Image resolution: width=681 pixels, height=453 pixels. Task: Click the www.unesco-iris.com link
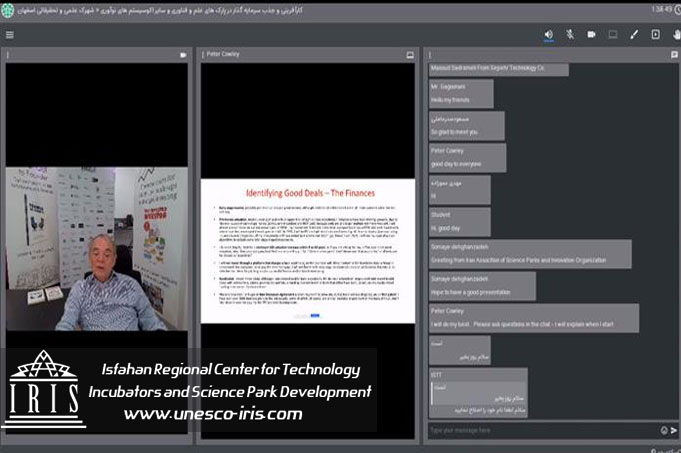(x=212, y=413)
